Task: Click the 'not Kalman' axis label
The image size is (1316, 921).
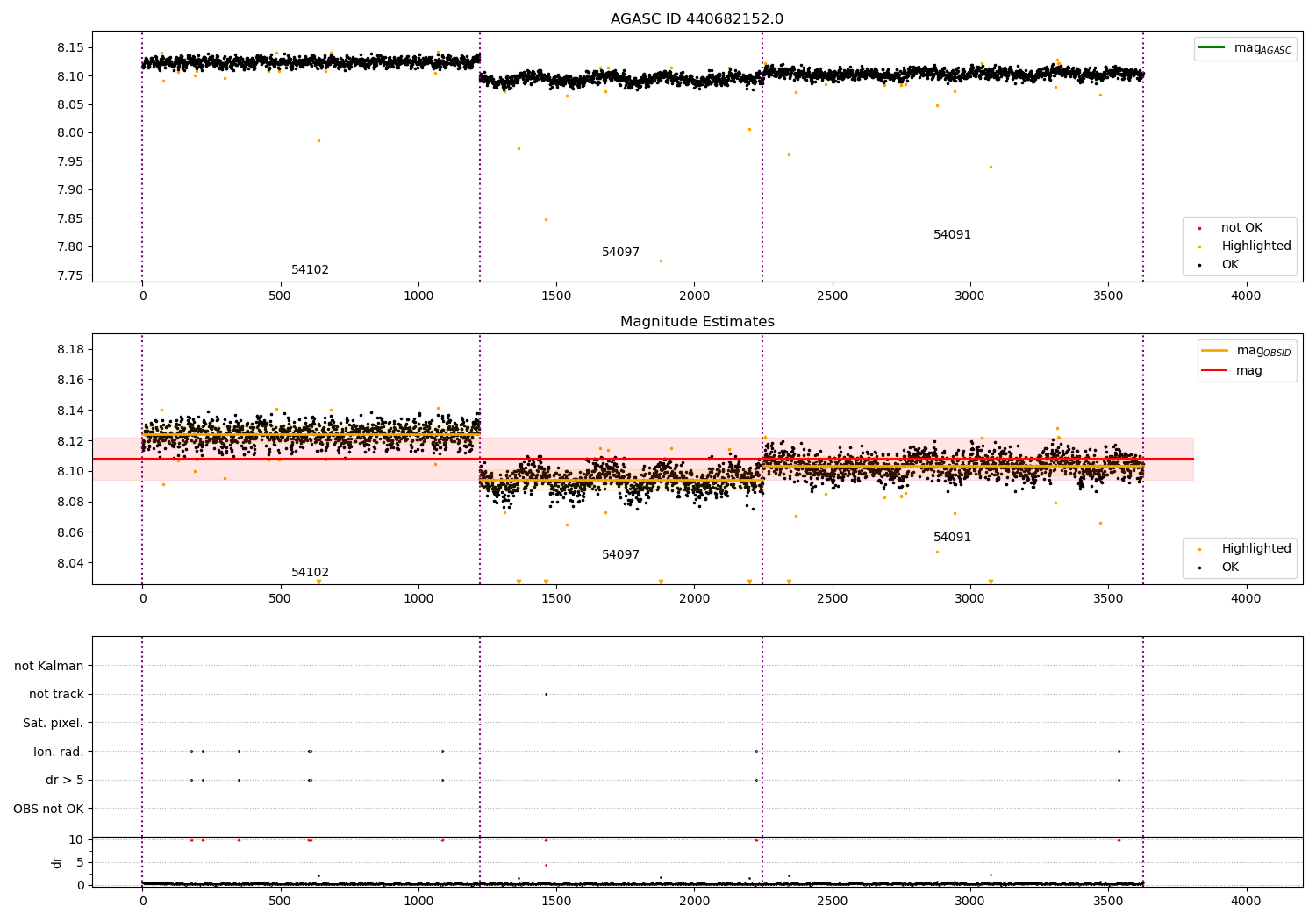Action: pyautogui.click(x=49, y=666)
